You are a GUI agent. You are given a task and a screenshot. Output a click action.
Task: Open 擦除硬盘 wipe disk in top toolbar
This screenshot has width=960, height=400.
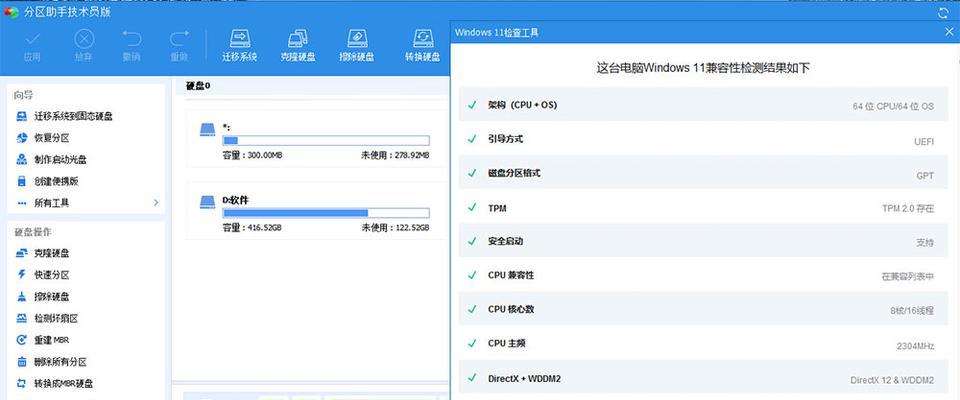tap(357, 45)
